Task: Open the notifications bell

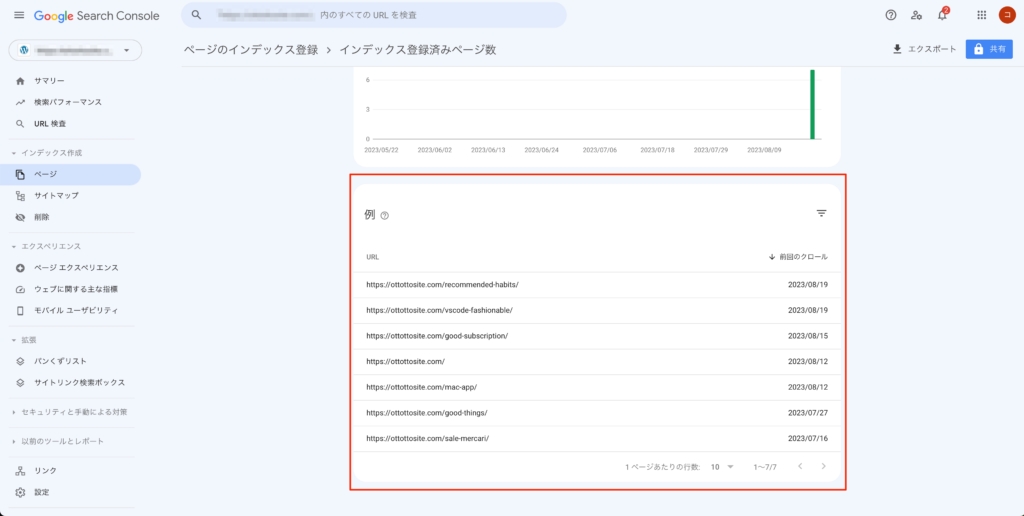Action: 942,15
